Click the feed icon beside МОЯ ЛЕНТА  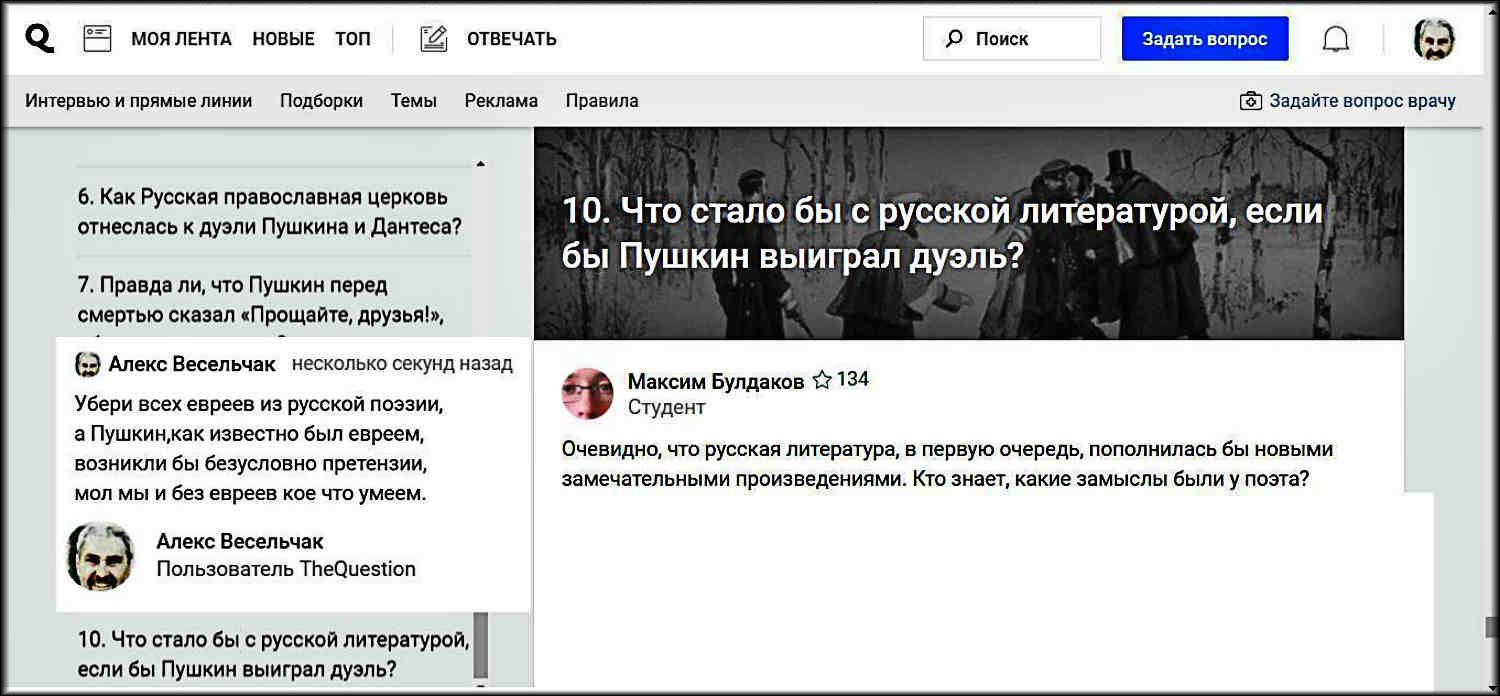pyautogui.click(x=97, y=39)
